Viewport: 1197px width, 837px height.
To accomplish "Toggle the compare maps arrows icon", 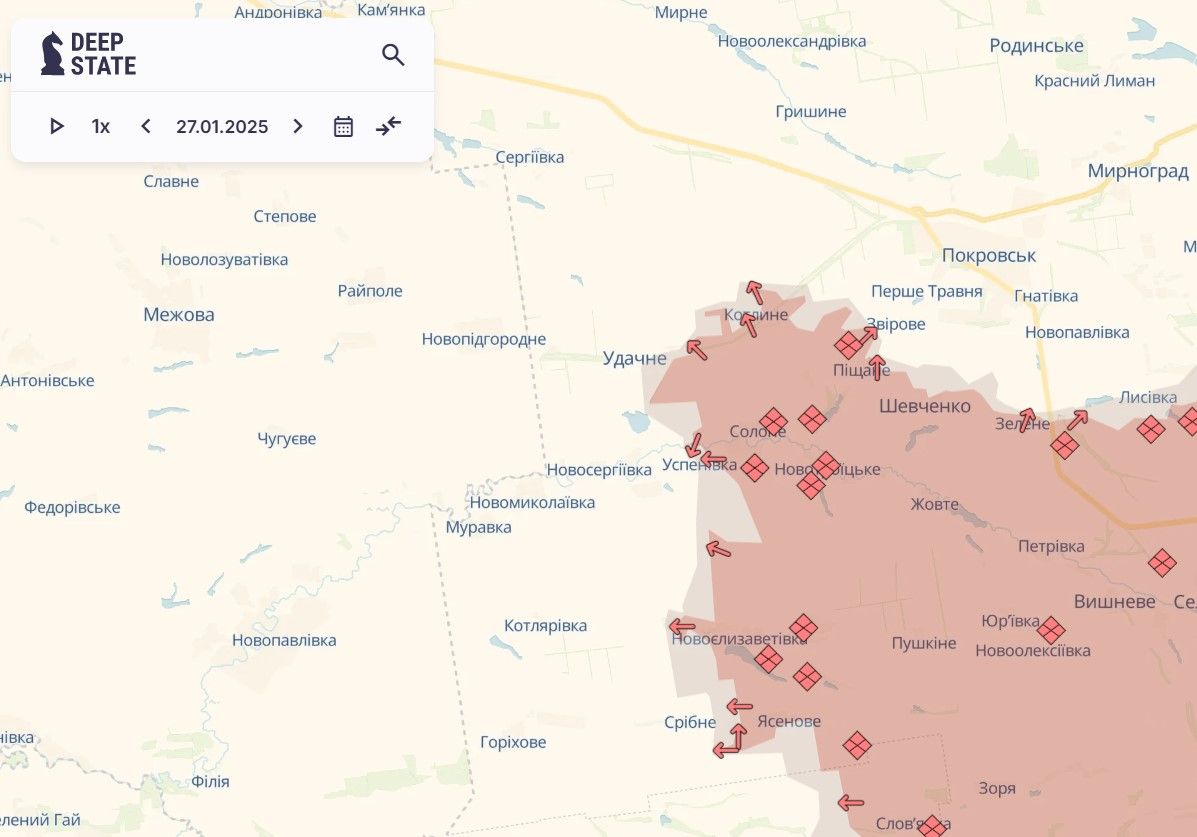I will coord(389,126).
